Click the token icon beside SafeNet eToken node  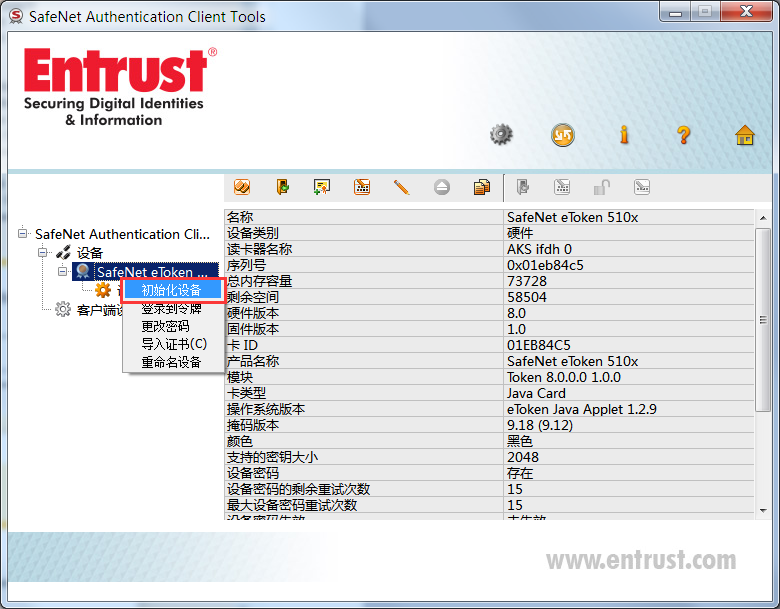tap(83, 271)
